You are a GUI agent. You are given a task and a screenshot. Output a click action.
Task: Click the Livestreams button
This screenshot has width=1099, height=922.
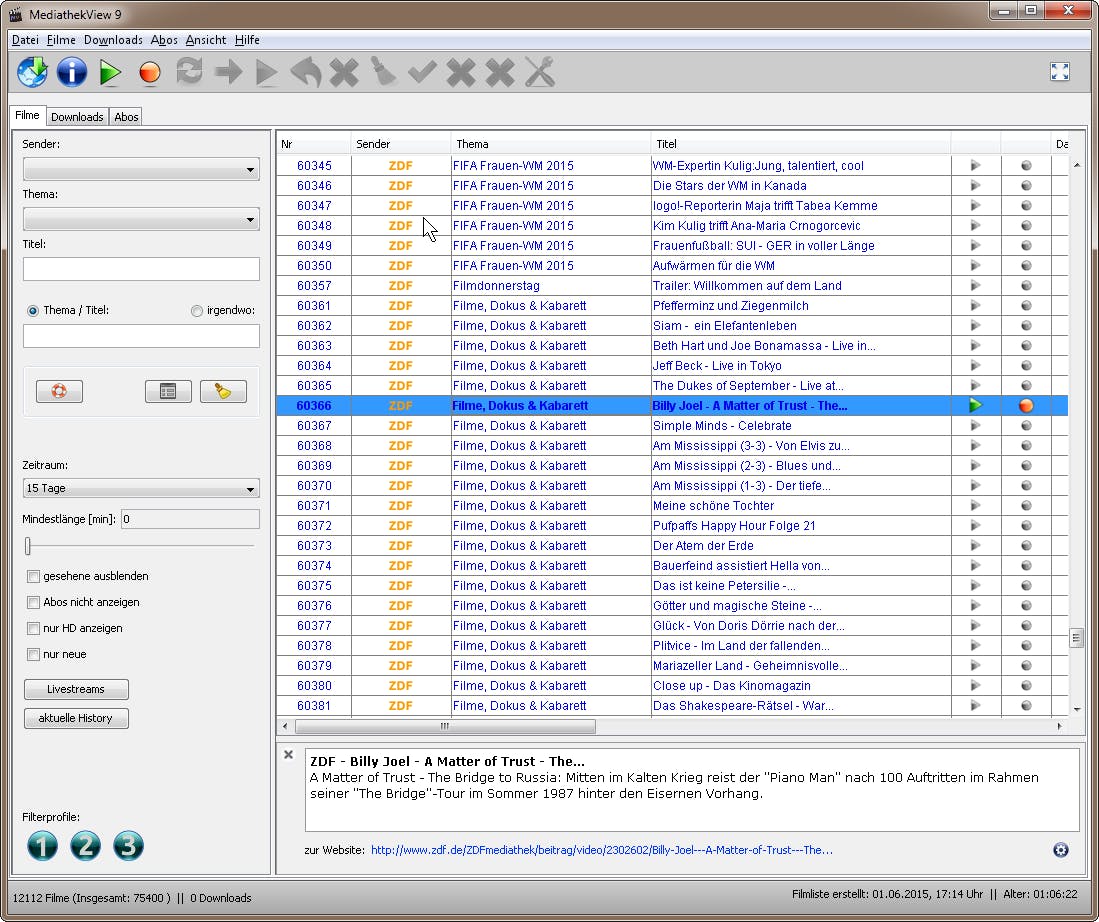76,689
